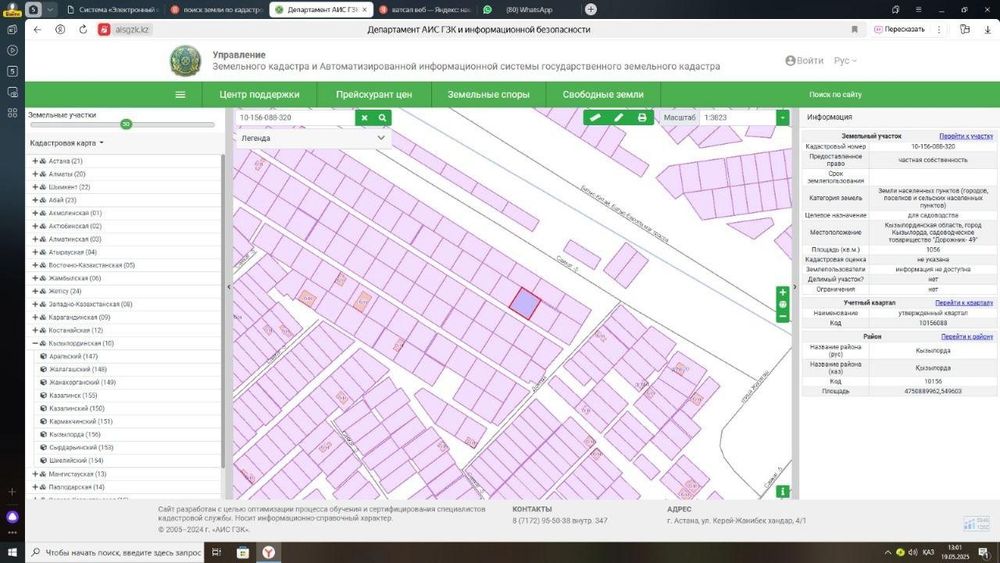
Task: Run the cadastral number search magnifier
Action: pyautogui.click(x=382, y=117)
